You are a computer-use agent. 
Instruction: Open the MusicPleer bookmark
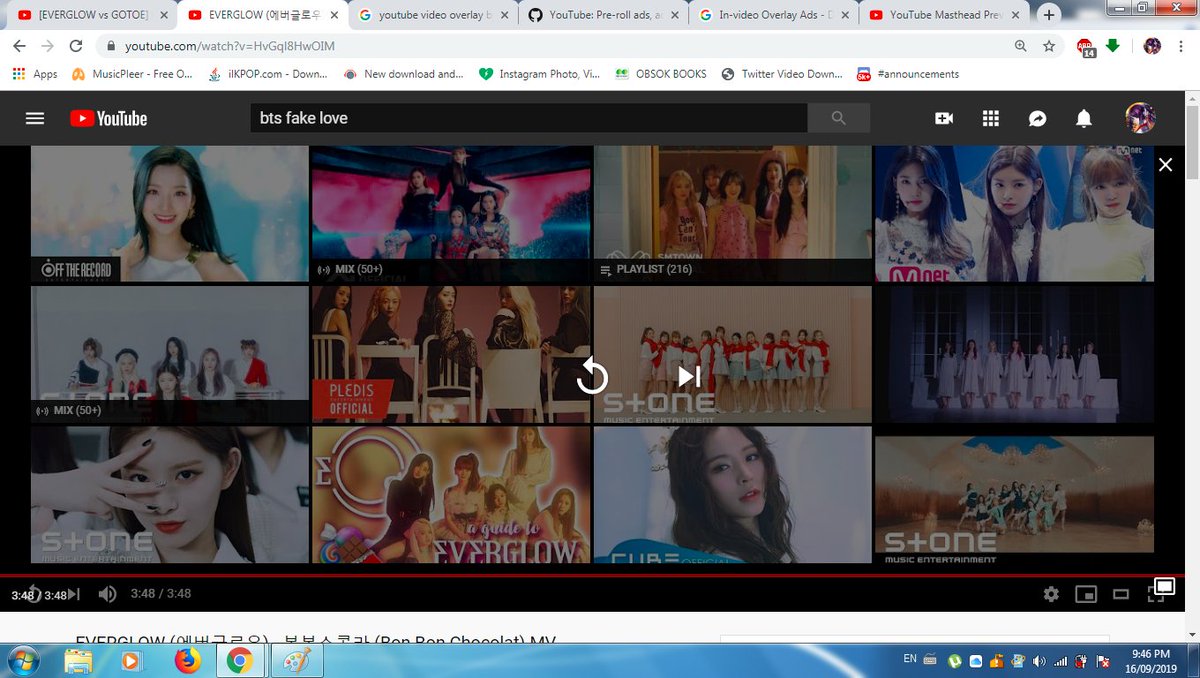coord(132,74)
